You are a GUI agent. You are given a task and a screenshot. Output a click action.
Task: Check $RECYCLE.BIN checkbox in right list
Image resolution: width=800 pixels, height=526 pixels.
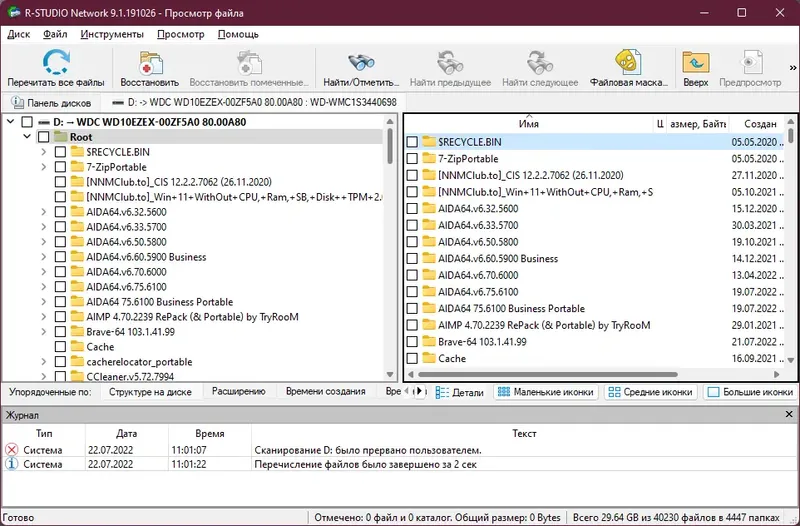(x=412, y=142)
